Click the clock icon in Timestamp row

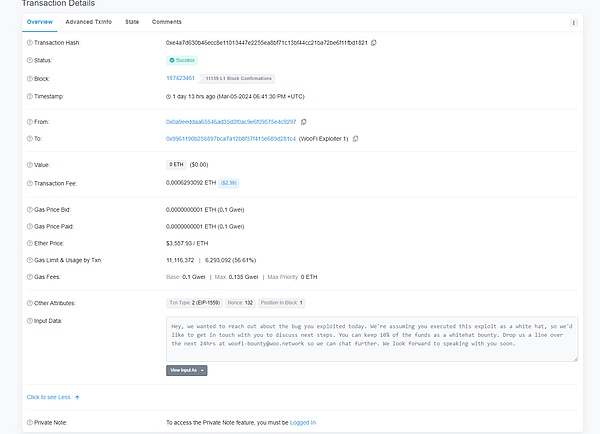click(x=169, y=96)
